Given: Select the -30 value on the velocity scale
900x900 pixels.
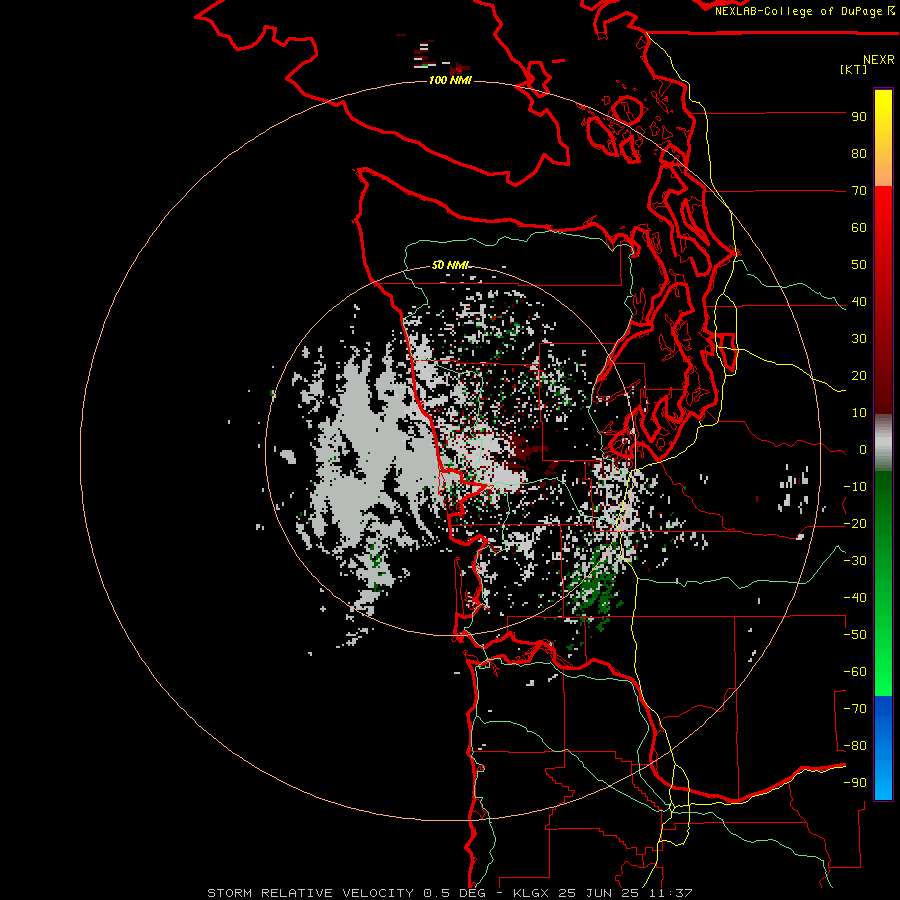Looking at the screenshot, I should (855, 561).
